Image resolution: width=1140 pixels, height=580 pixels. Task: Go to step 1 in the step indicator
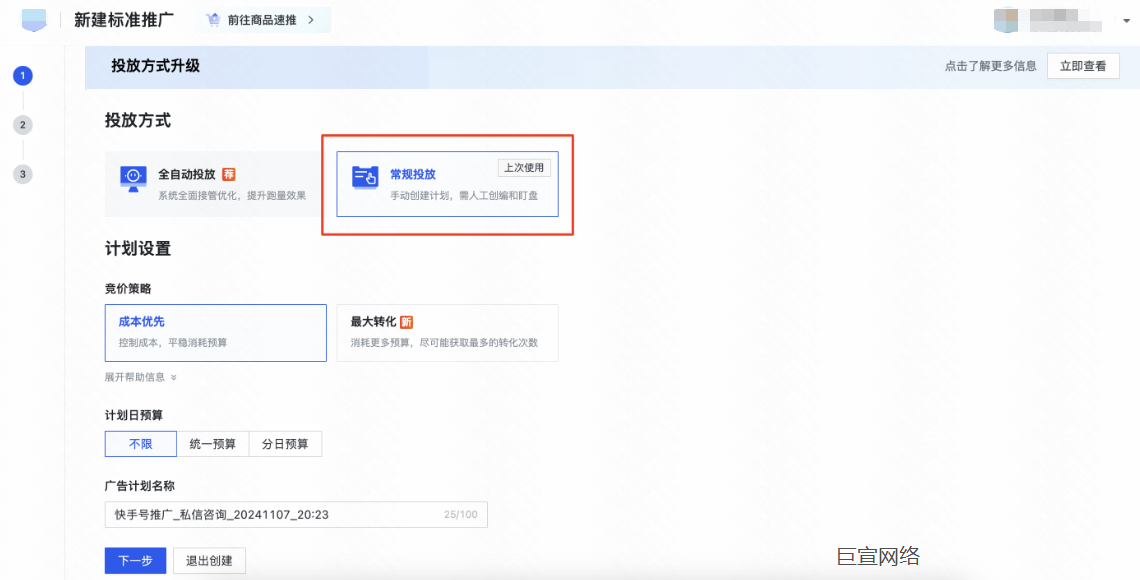click(x=23, y=76)
